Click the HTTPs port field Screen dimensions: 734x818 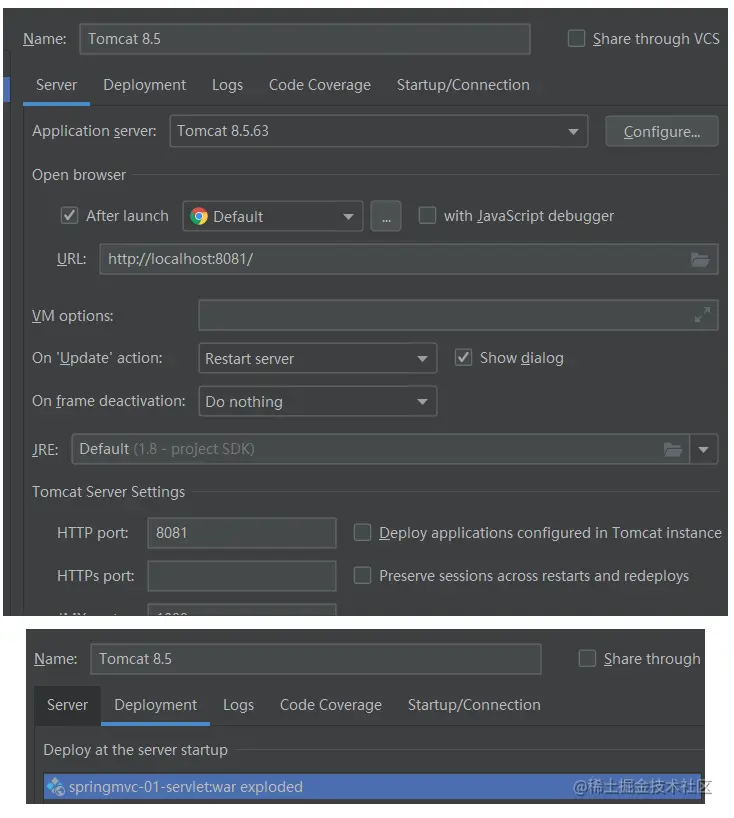[x=242, y=575]
